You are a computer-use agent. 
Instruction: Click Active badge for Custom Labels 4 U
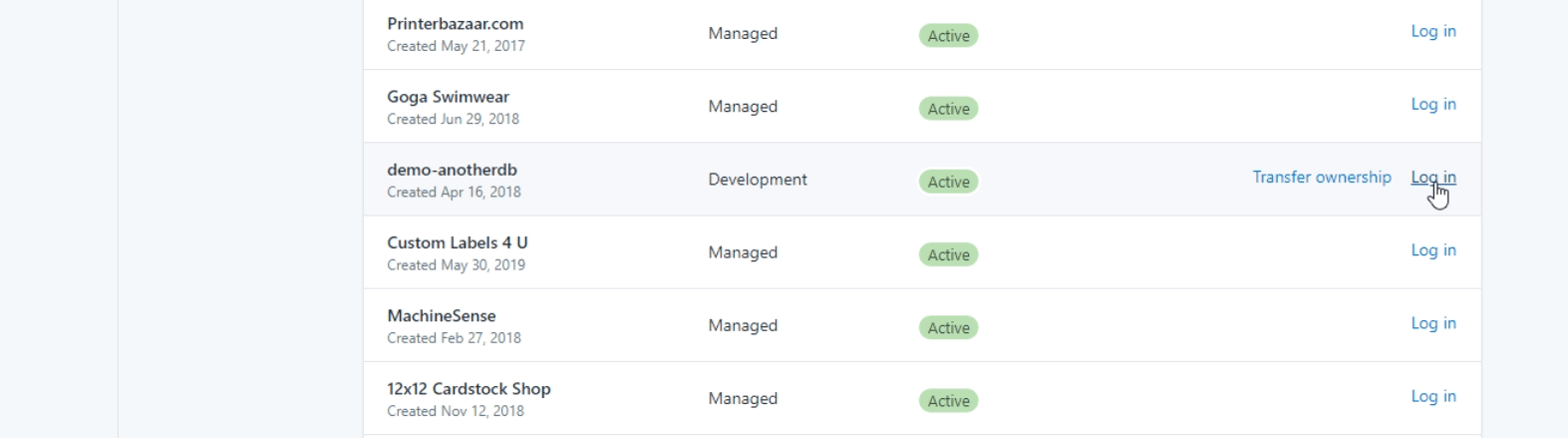click(x=948, y=254)
